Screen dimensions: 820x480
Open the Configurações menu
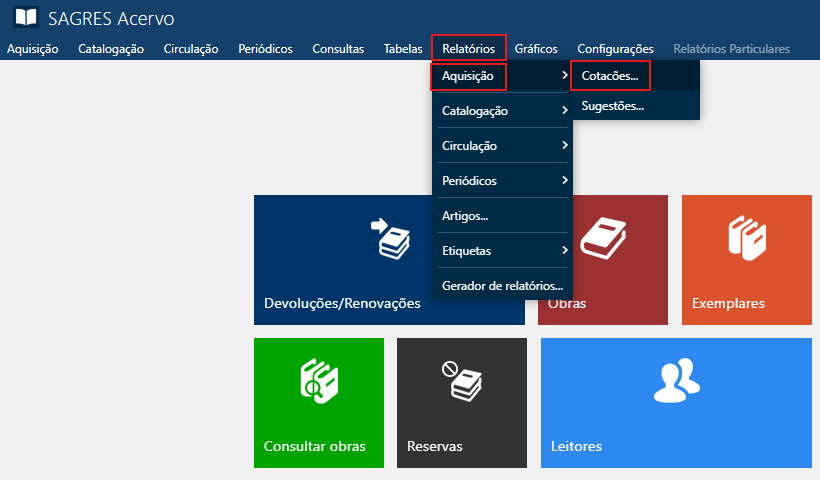point(615,48)
